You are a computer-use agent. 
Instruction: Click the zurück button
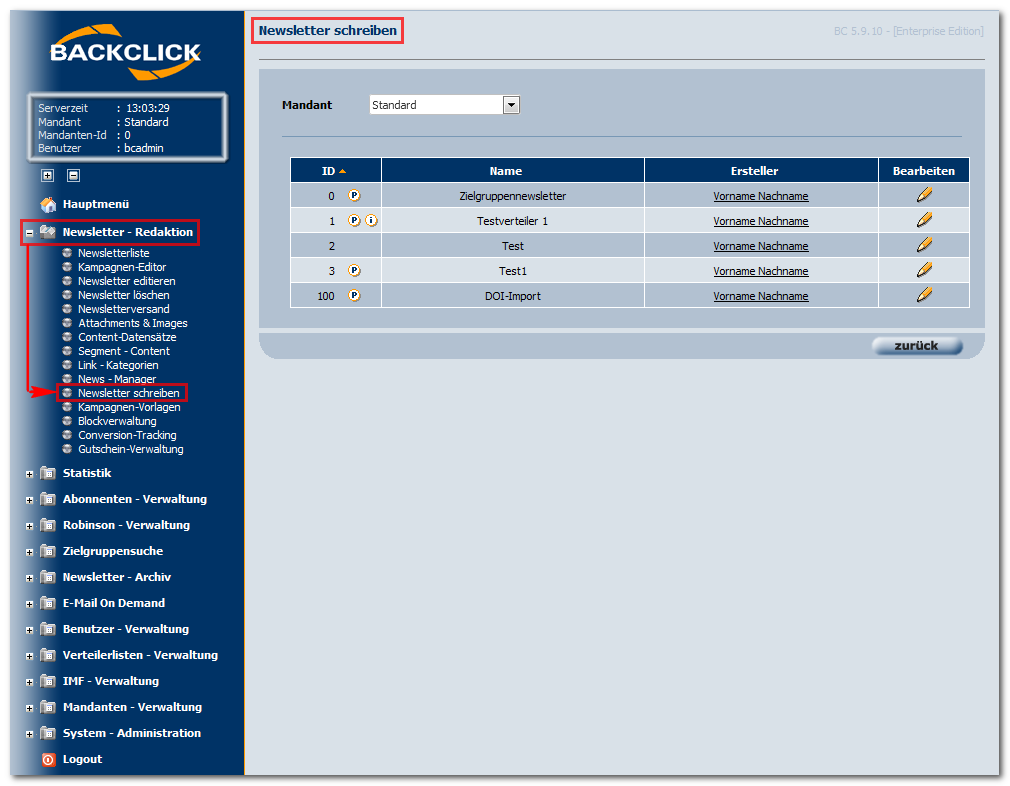point(917,346)
